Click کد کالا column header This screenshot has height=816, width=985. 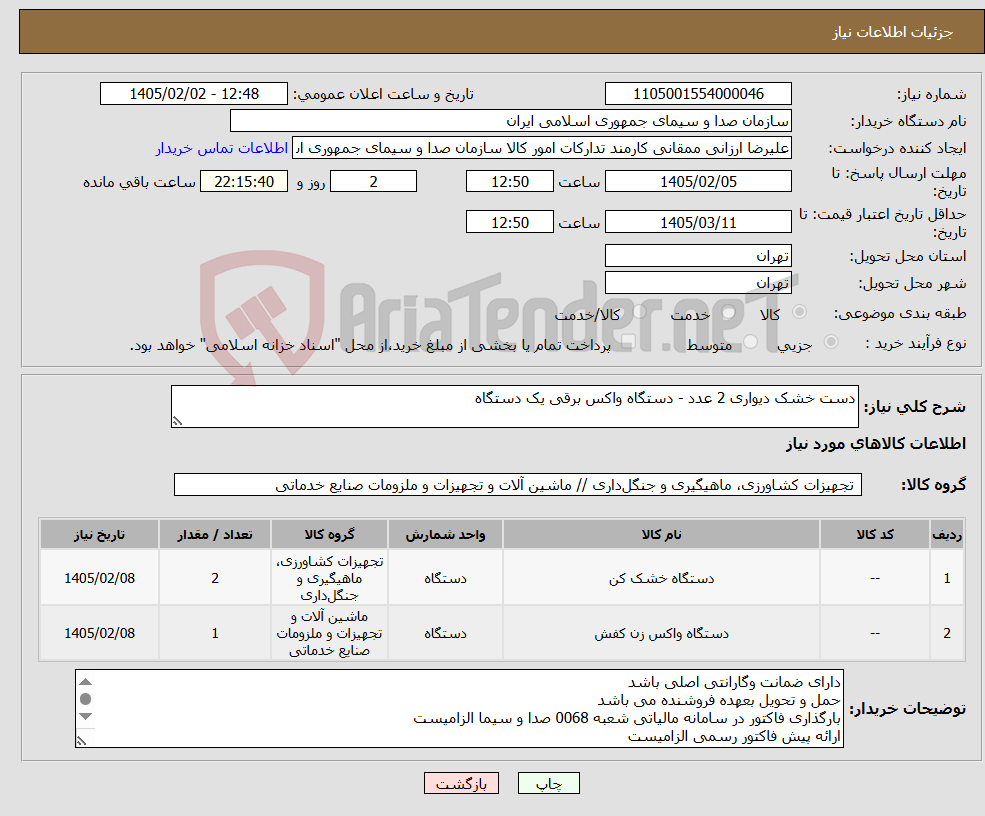pyautogui.click(x=874, y=535)
